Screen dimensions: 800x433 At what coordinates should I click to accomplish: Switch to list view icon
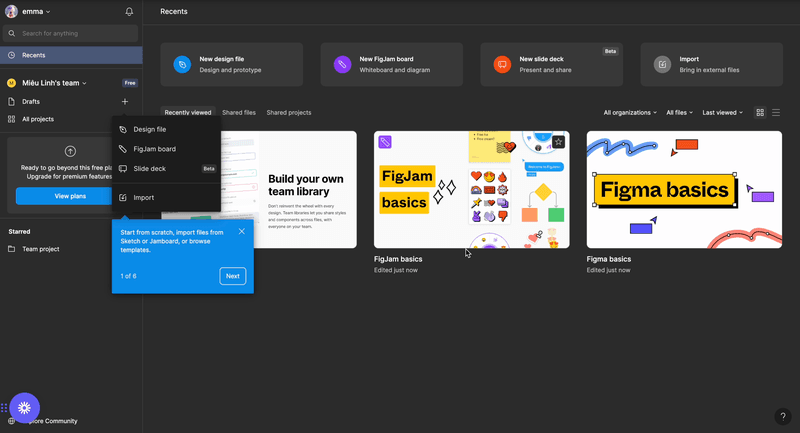pyautogui.click(x=776, y=113)
